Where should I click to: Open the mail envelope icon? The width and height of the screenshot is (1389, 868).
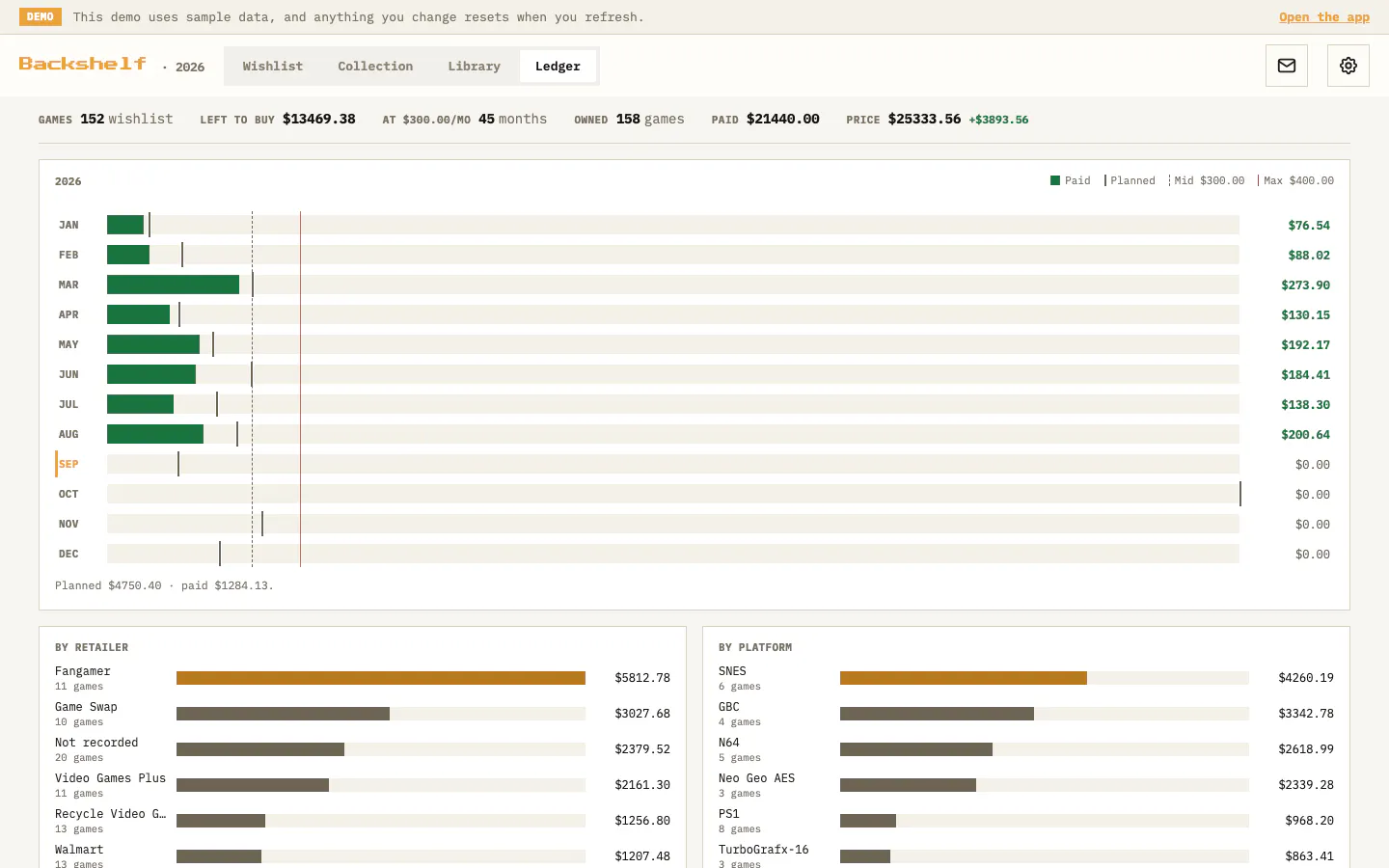tap(1287, 66)
